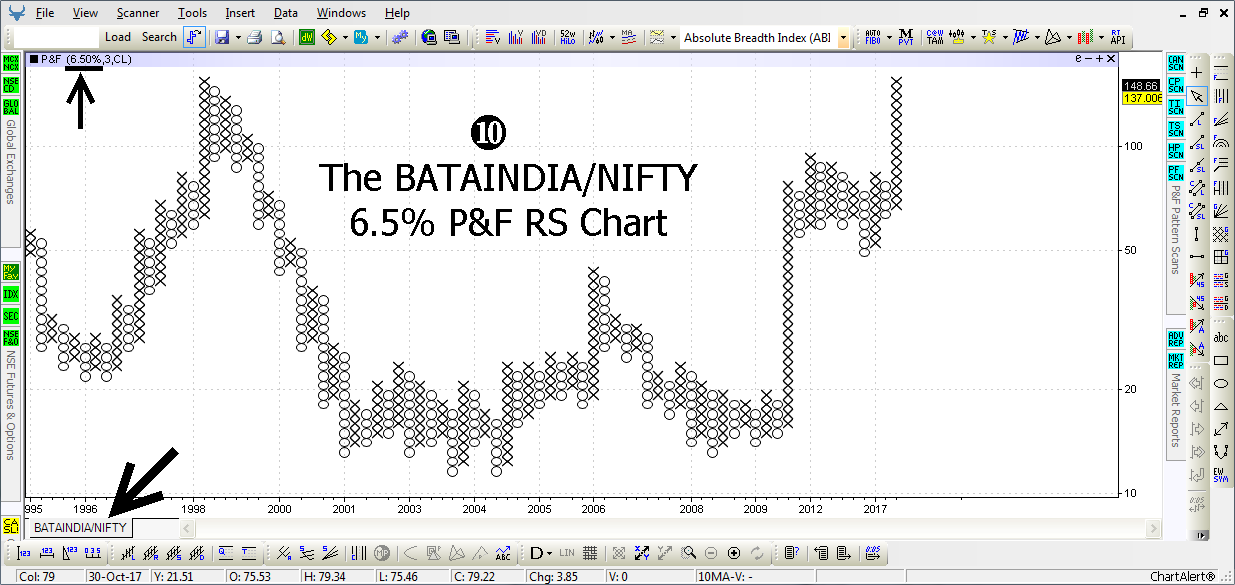Click the ADV REP report icon
Image resolution: width=1235 pixels, height=585 pixels.
point(1175,339)
